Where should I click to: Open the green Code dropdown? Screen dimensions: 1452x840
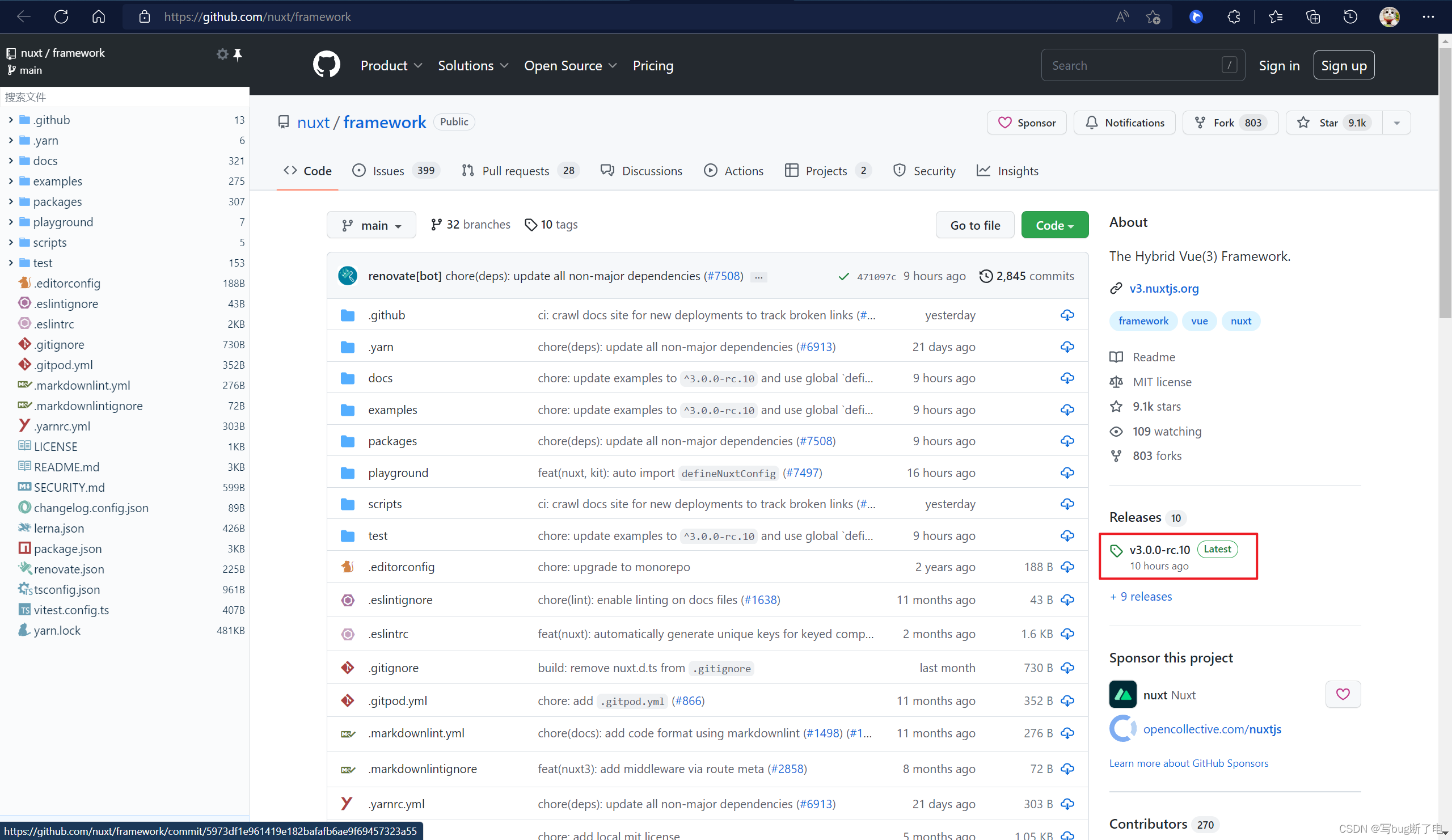pyautogui.click(x=1054, y=225)
